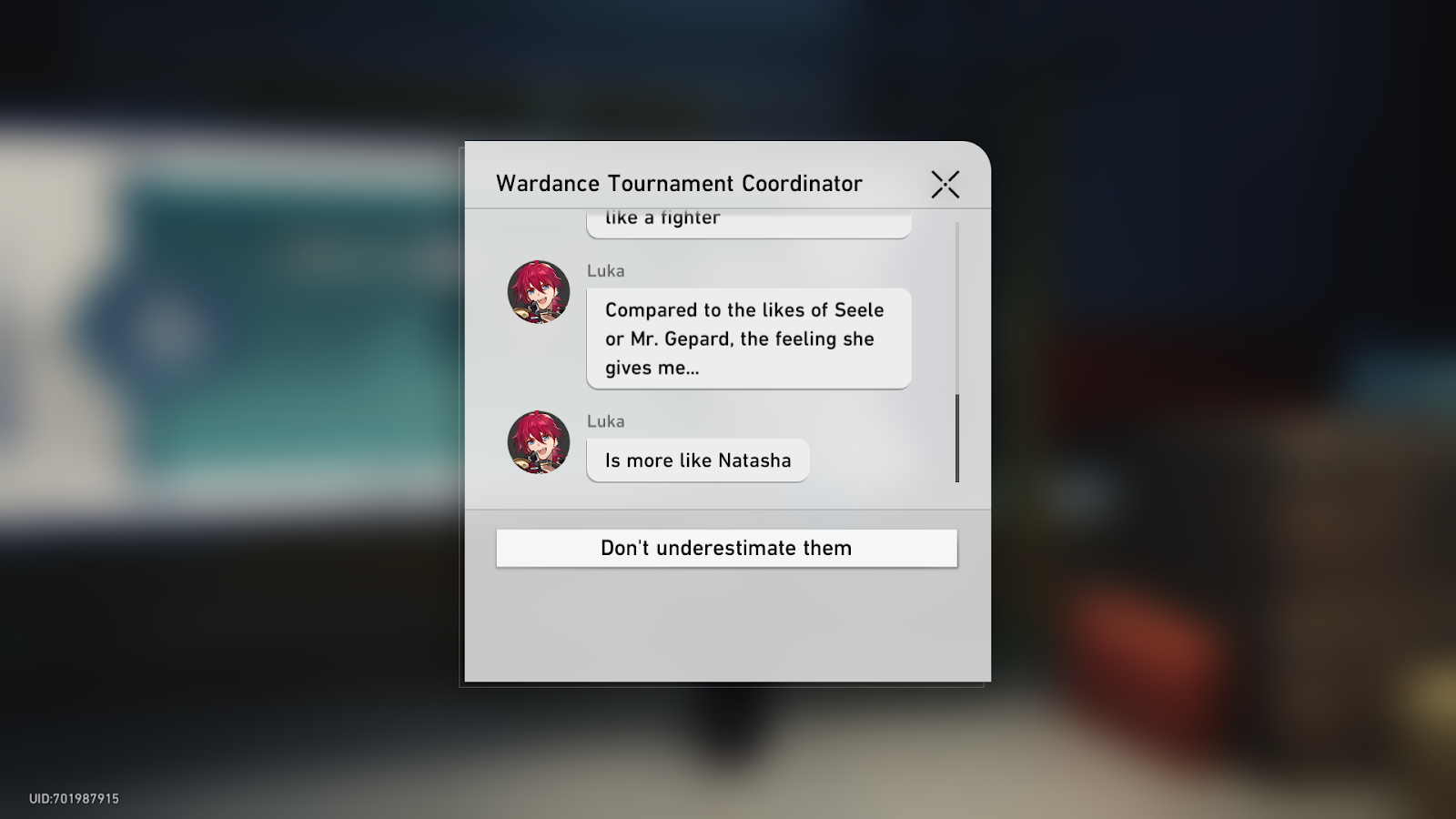Click the word "Seele" in Luka's message
The width and height of the screenshot is (1456, 819).
[x=859, y=310]
